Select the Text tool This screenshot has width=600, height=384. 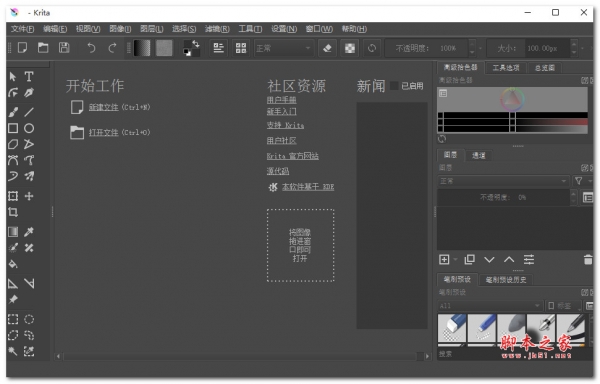point(29,76)
